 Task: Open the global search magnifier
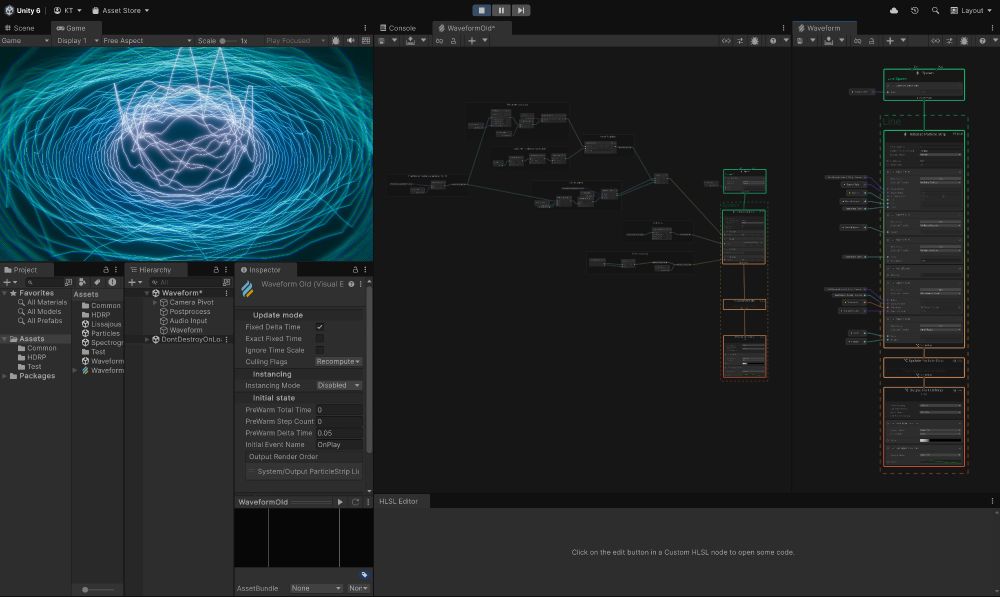click(x=935, y=10)
